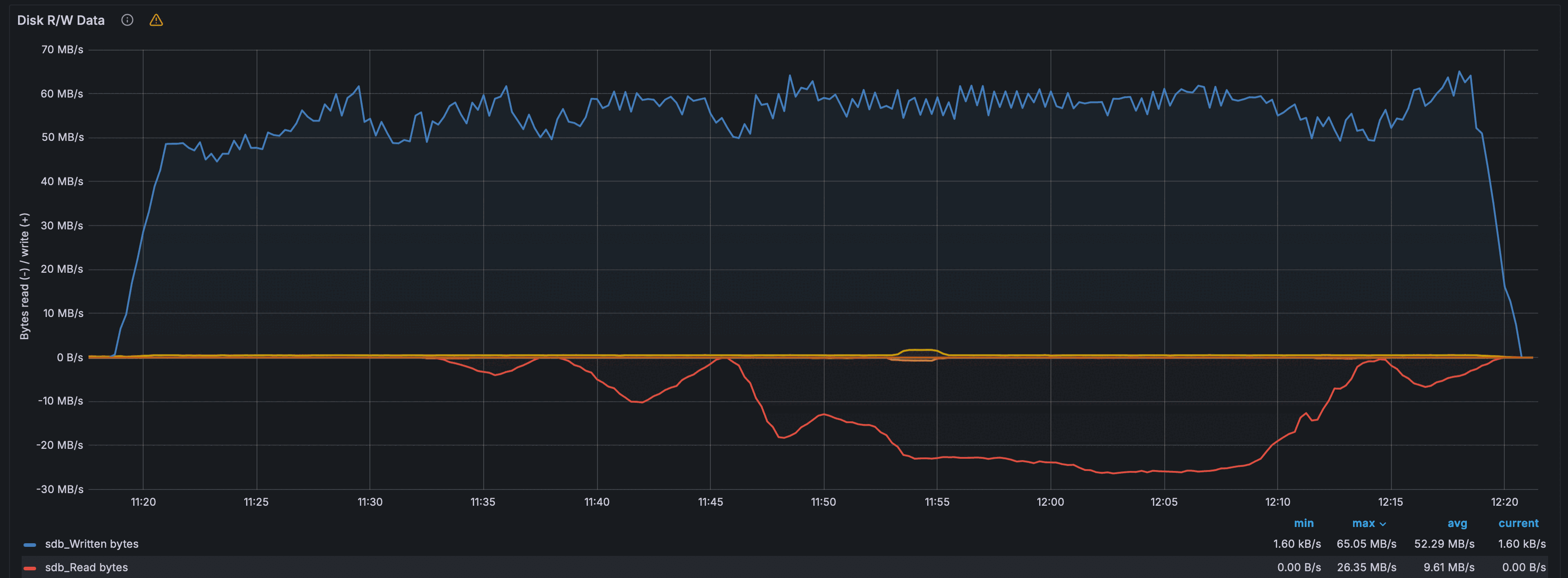Click chevron arrow next to max
1568x578 pixels.
(x=1383, y=524)
